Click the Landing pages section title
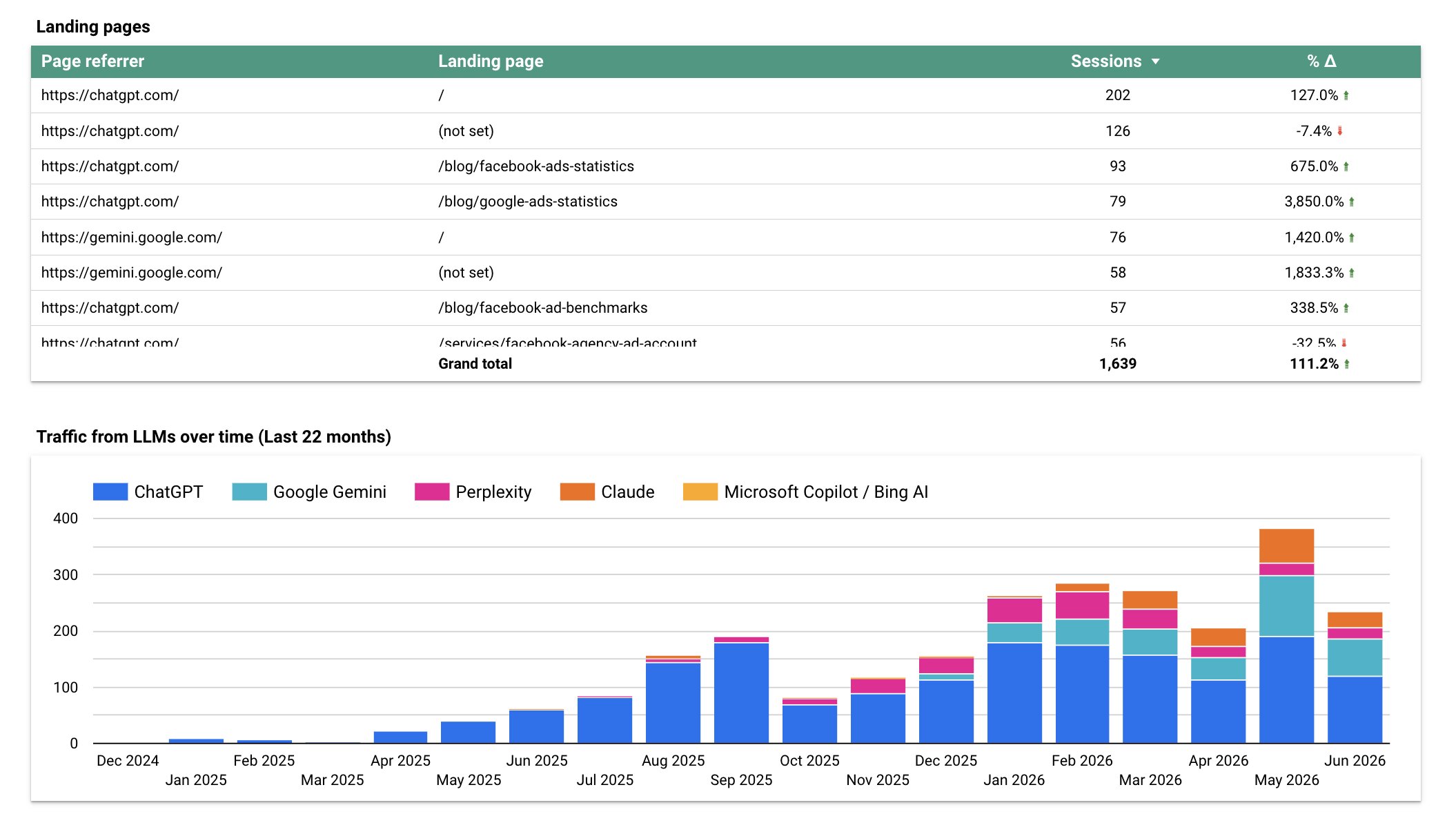 click(x=93, y=27)
